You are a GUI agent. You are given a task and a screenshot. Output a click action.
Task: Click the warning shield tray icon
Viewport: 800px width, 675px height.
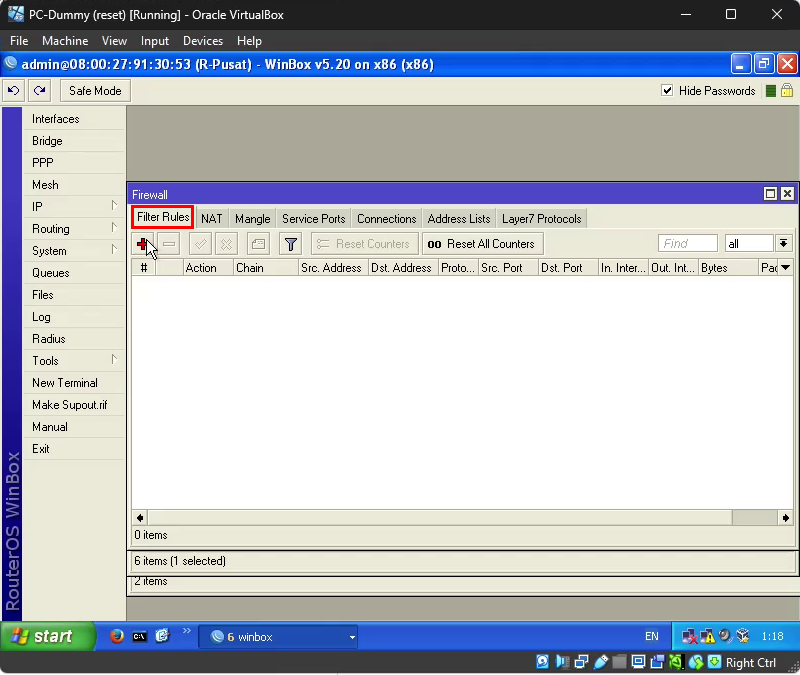click(x=708, y=636)
